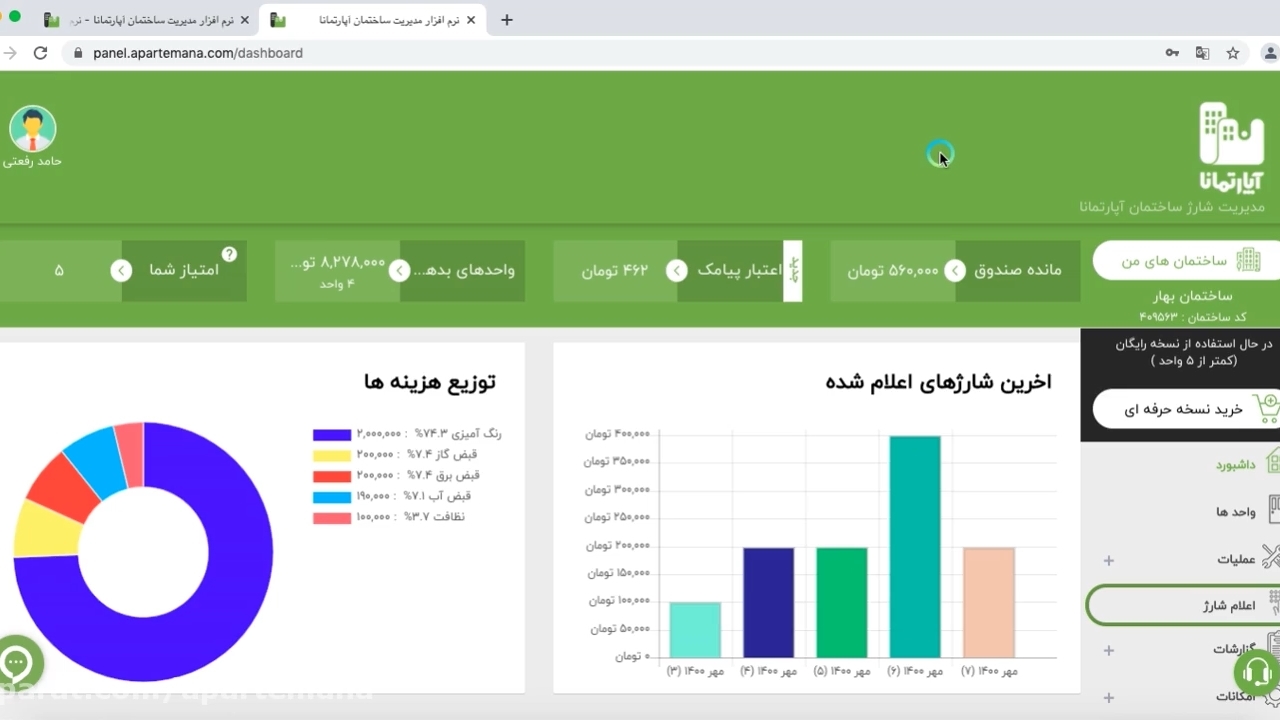
Task: Expand the واحدهای بدهکار chevron
Action: 399,271
